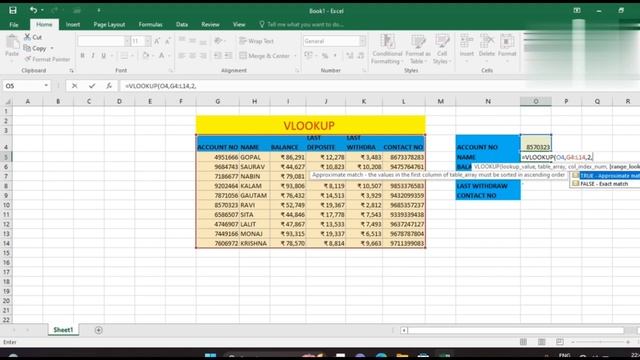
Task: Click the horizontal scrollbar at the bottom
Action: [515, 330]
